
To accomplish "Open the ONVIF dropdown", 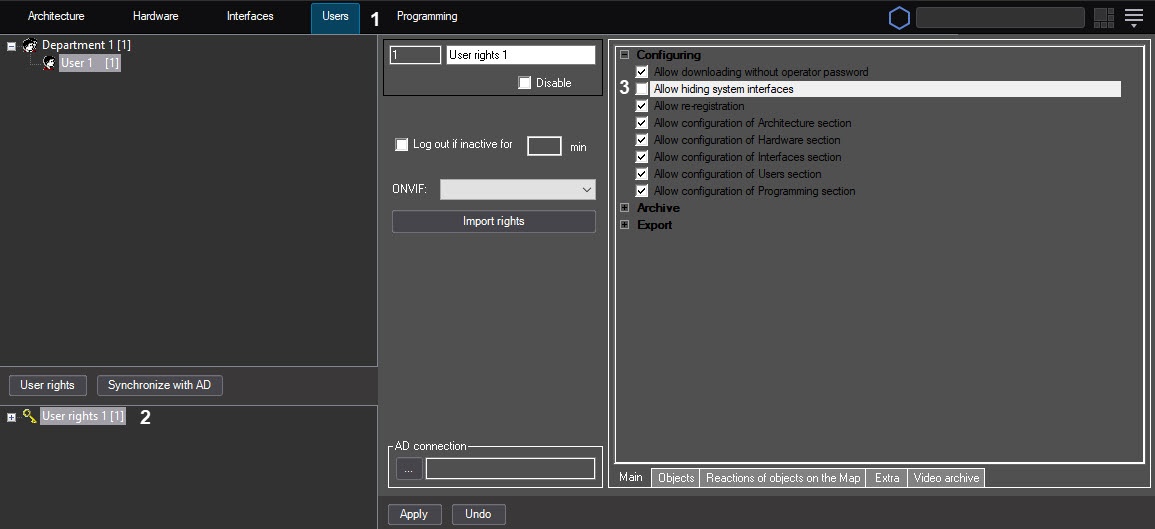I will click(x=517, y=189).
